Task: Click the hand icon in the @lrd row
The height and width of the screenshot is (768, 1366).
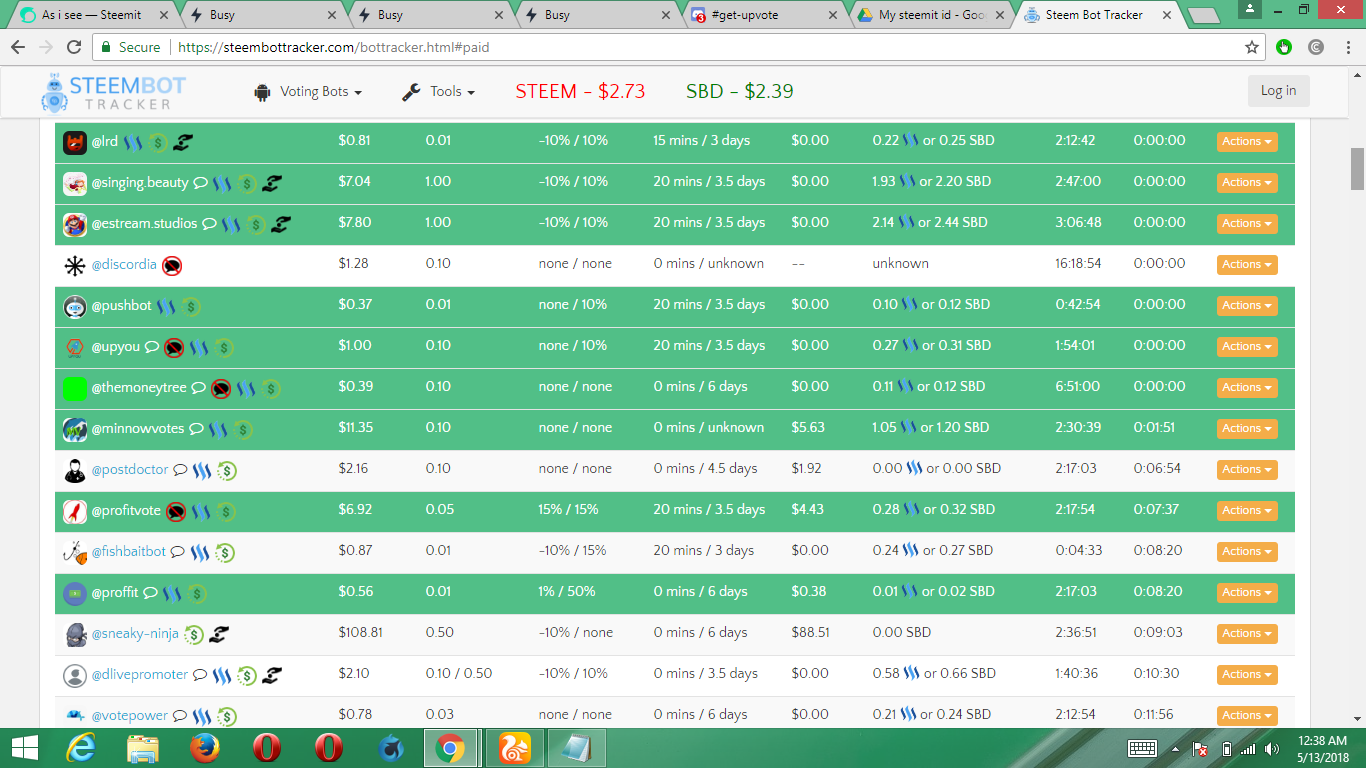Action: coord(181,143)
